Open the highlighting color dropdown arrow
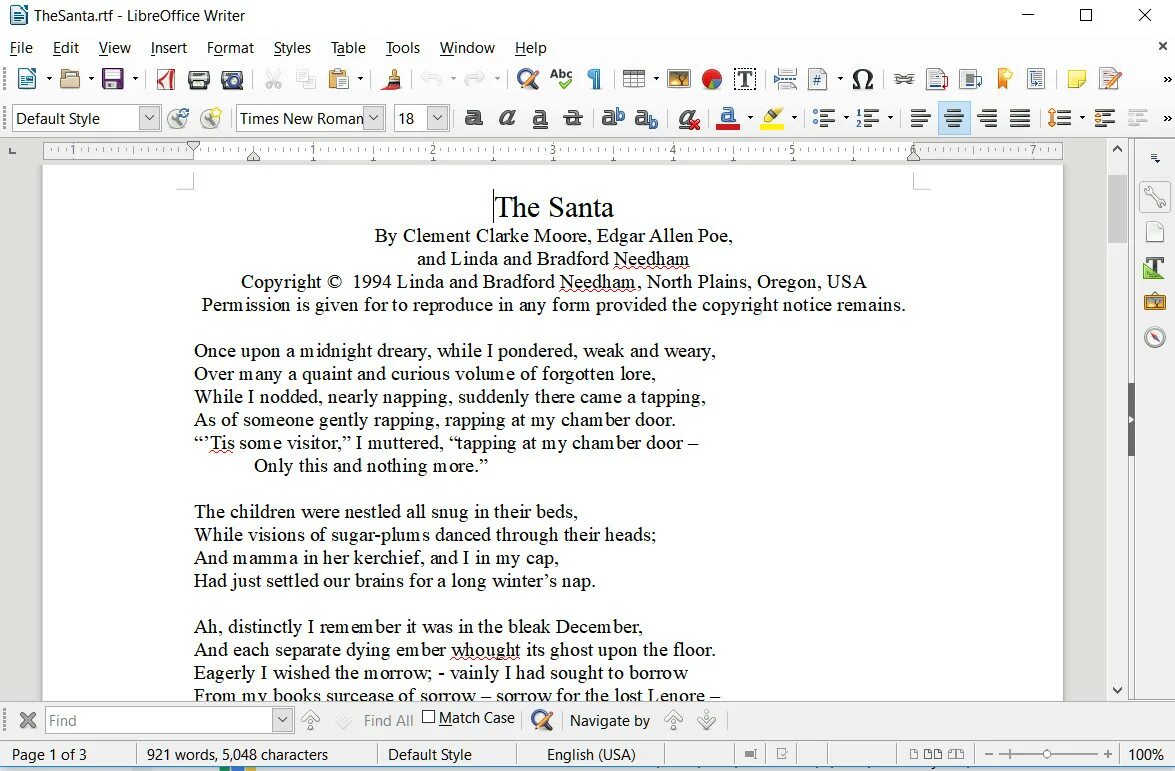This screenshot has height=771, width=1175. [x=794, y=118]
